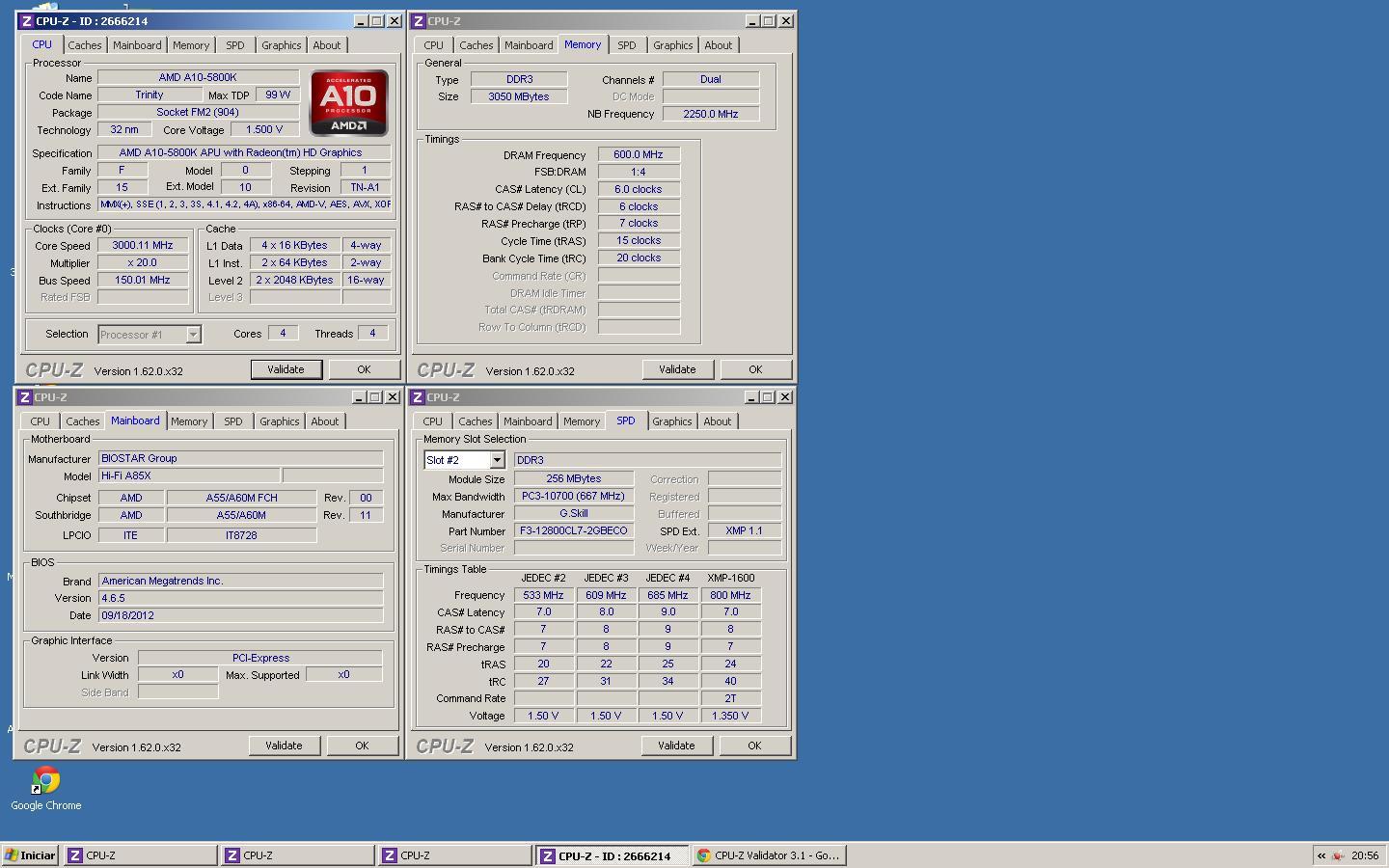This screenshot has height=868, width=1389.
Task: Open Memory Slot #2 dropdown
Action: 497,460
